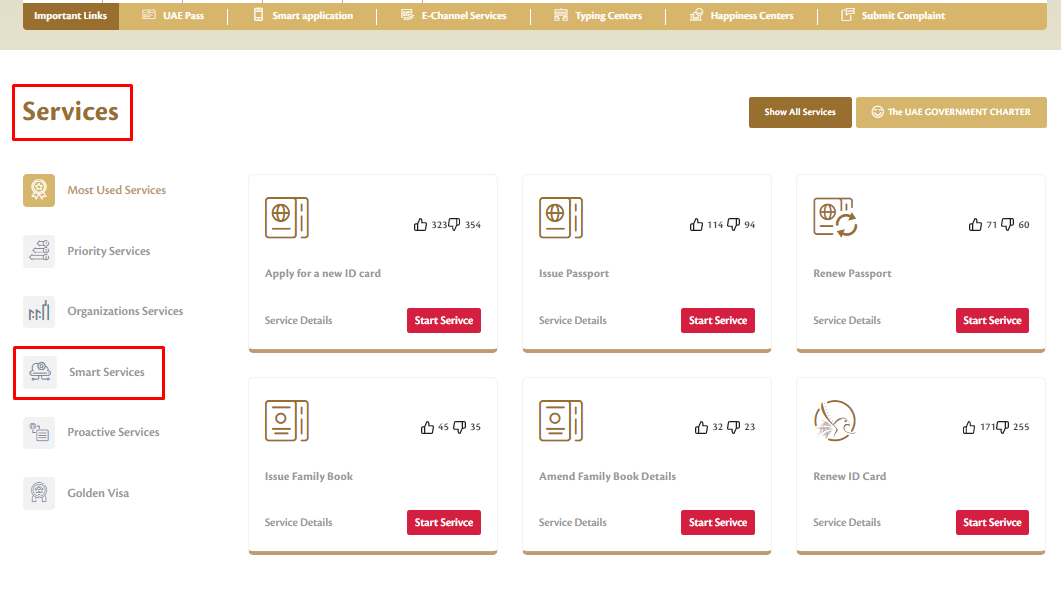This screenshot has width=1061, height=597.
Task: View Service Details for Renew ID Card
Action: tap(847, 522)
